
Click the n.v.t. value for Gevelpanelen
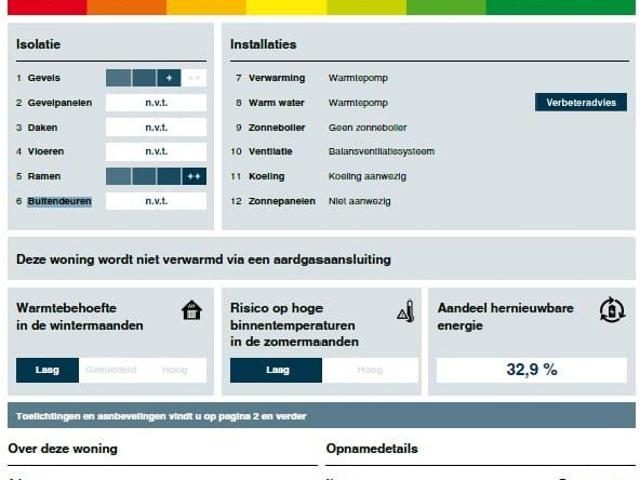coord(156,103)
